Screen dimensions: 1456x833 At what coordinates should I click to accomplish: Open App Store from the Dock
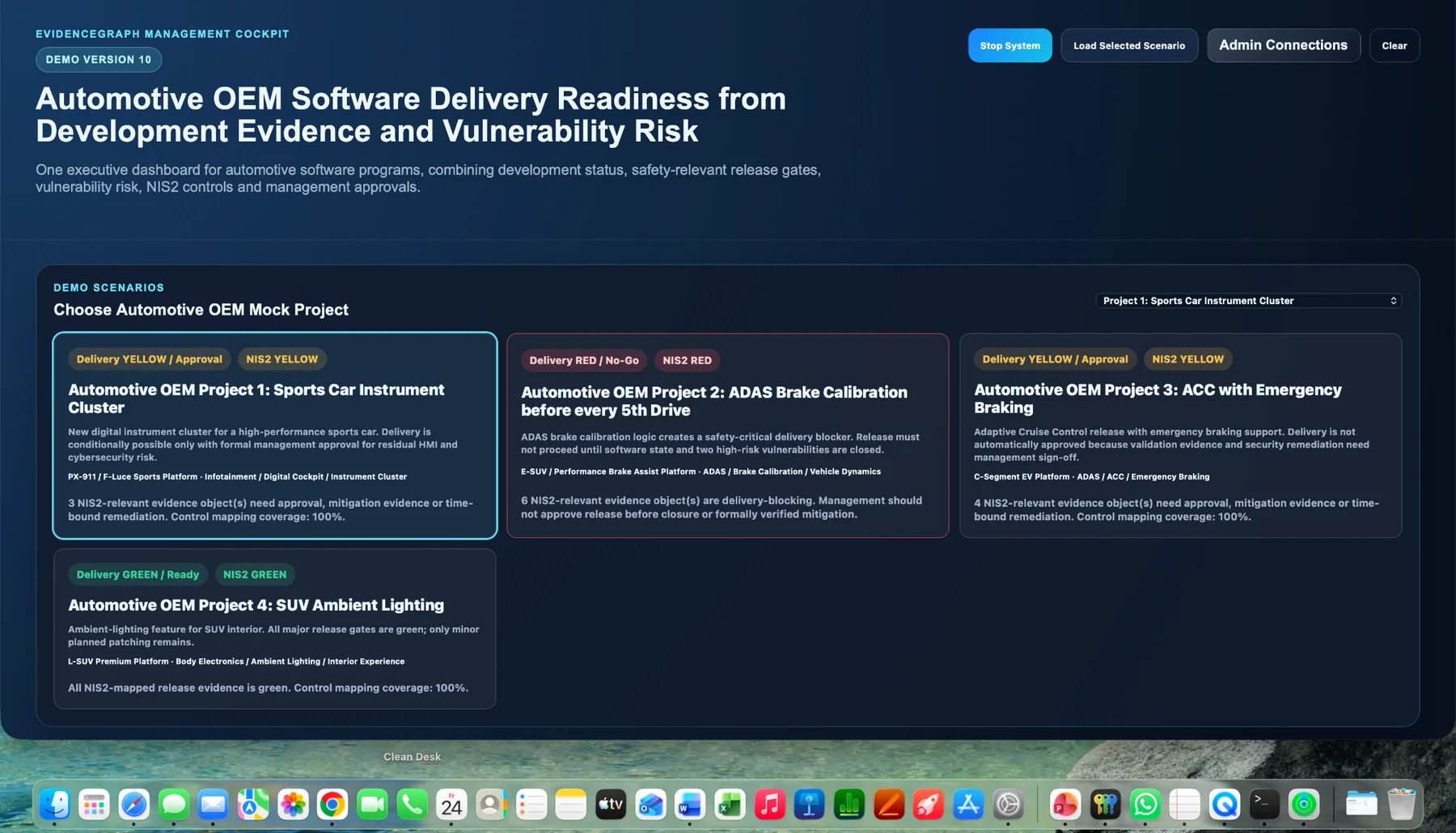tap(967, 805)
